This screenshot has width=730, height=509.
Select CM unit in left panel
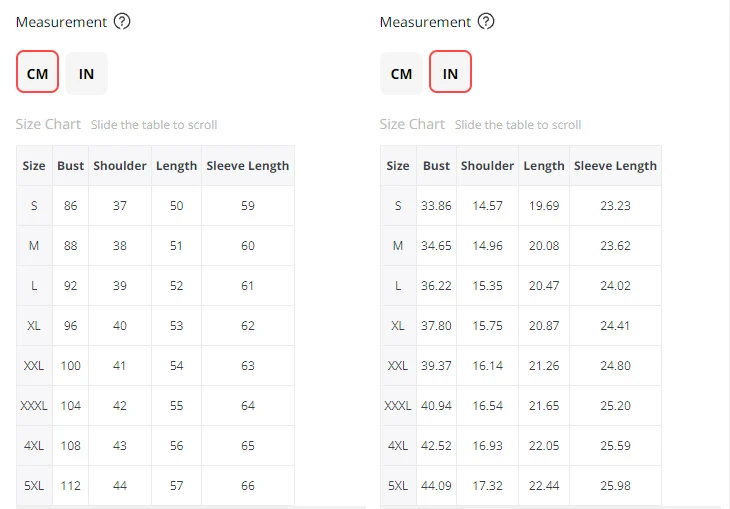click(x=37, y=73)
